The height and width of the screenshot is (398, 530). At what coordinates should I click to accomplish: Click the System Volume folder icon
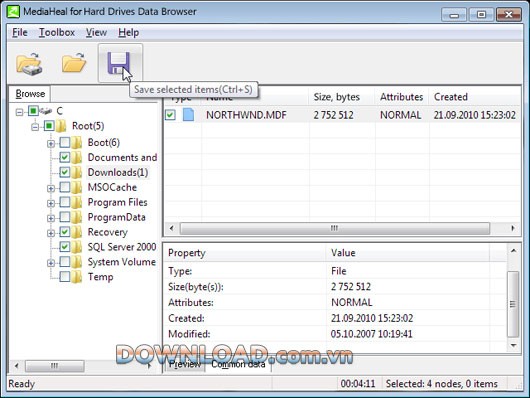point(77,262)
